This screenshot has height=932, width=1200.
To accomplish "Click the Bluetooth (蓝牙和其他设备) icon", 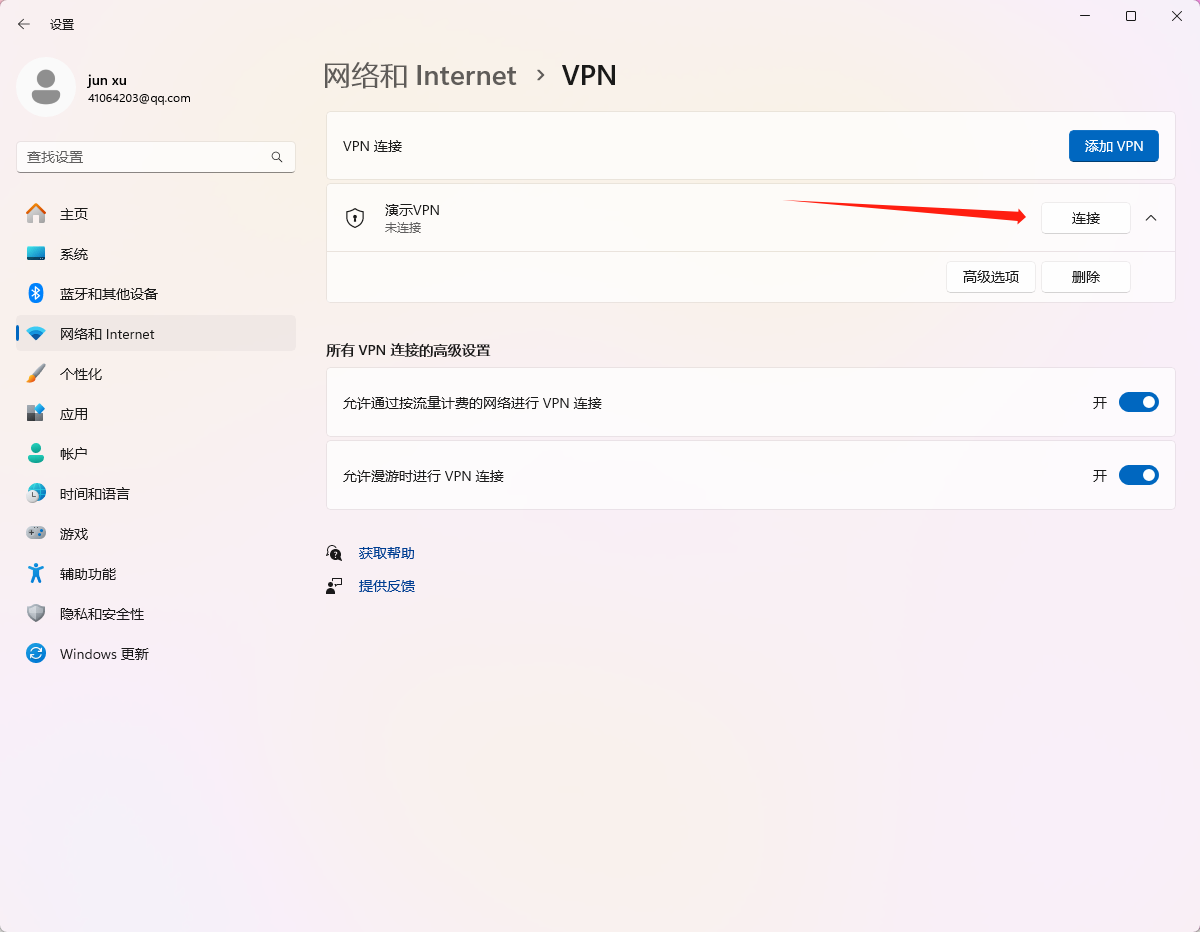I will pyautogui.click(x=36, y=294).
